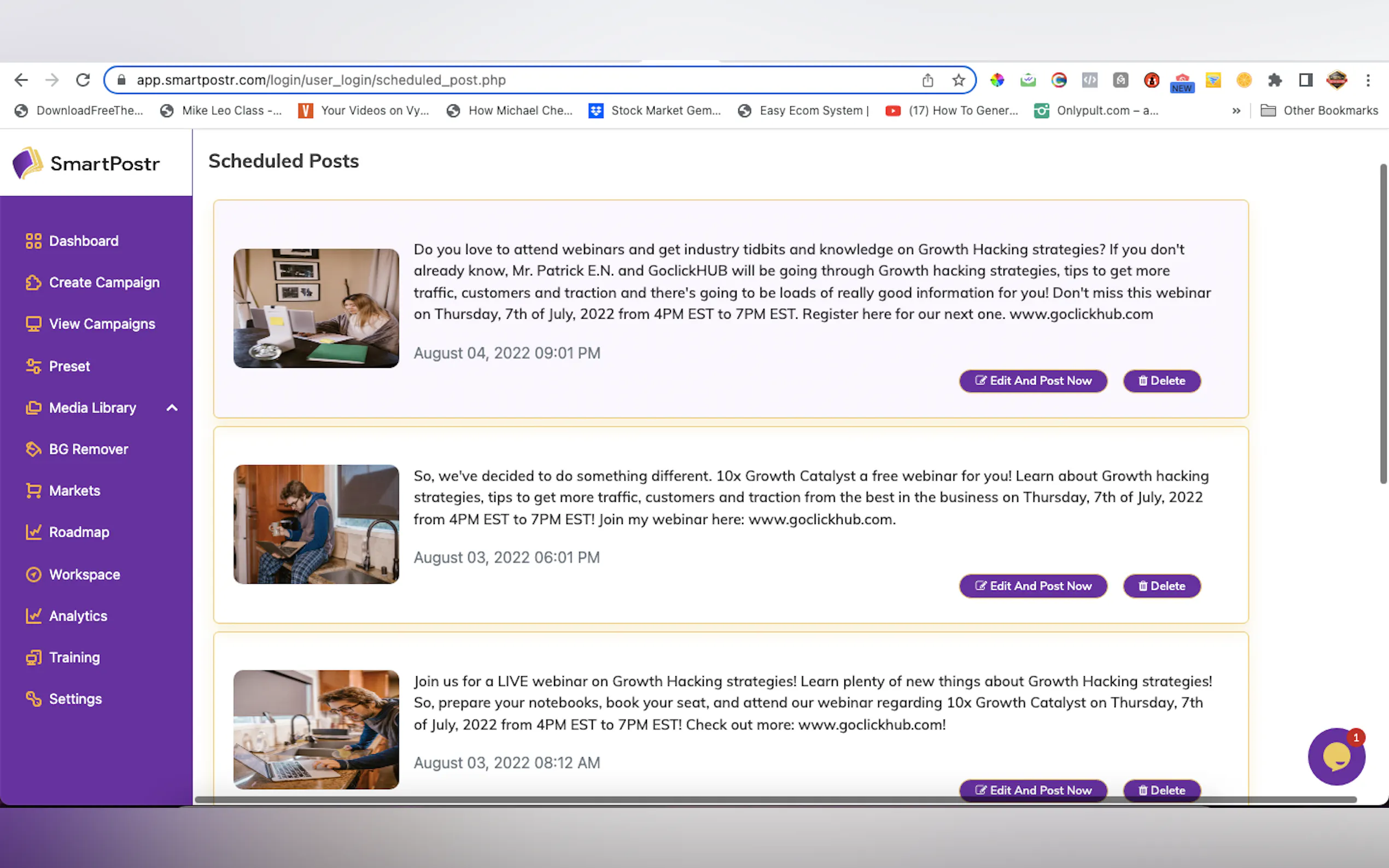Click the Dashboard grid icon in sidebar
This screenshot has width=1389, height=868.
point(33,241)
